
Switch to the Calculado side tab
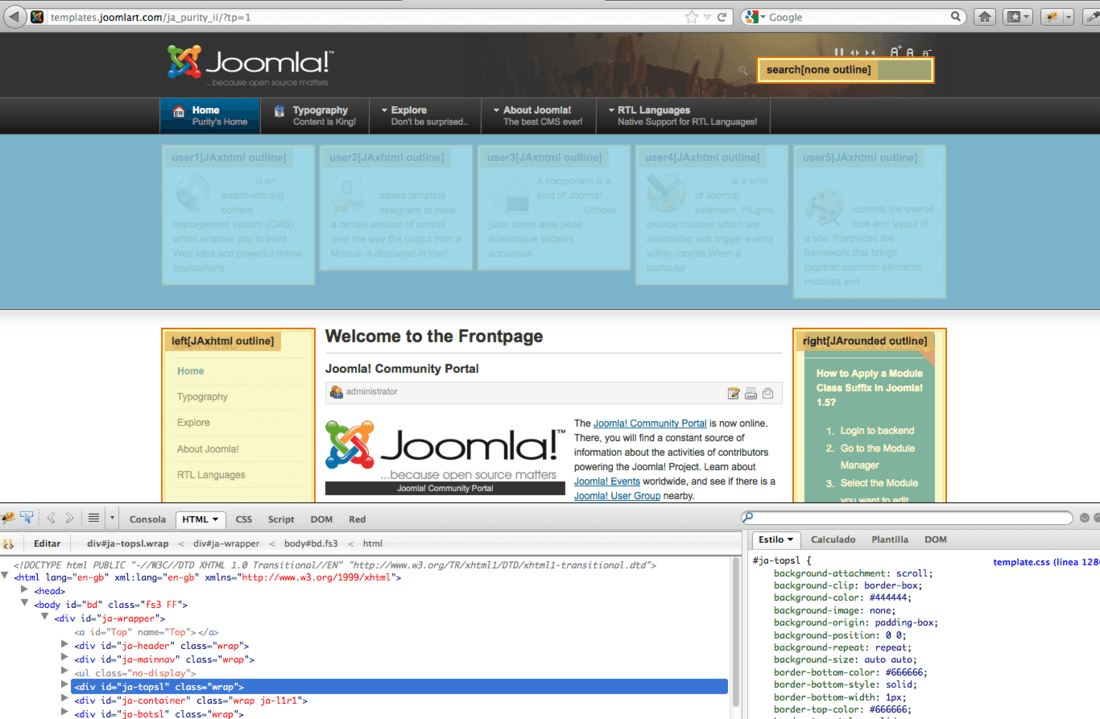(x=833, y=539)
